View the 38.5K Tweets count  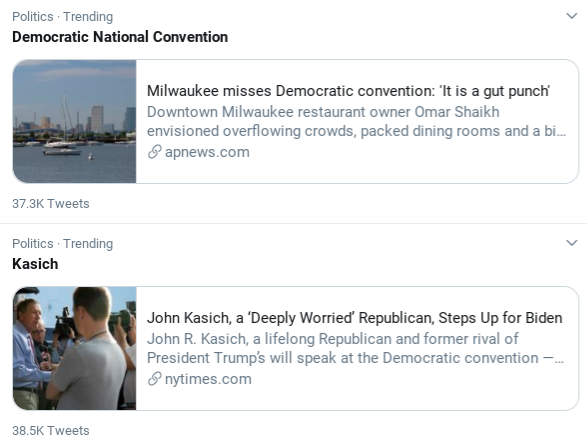[51, 431]
